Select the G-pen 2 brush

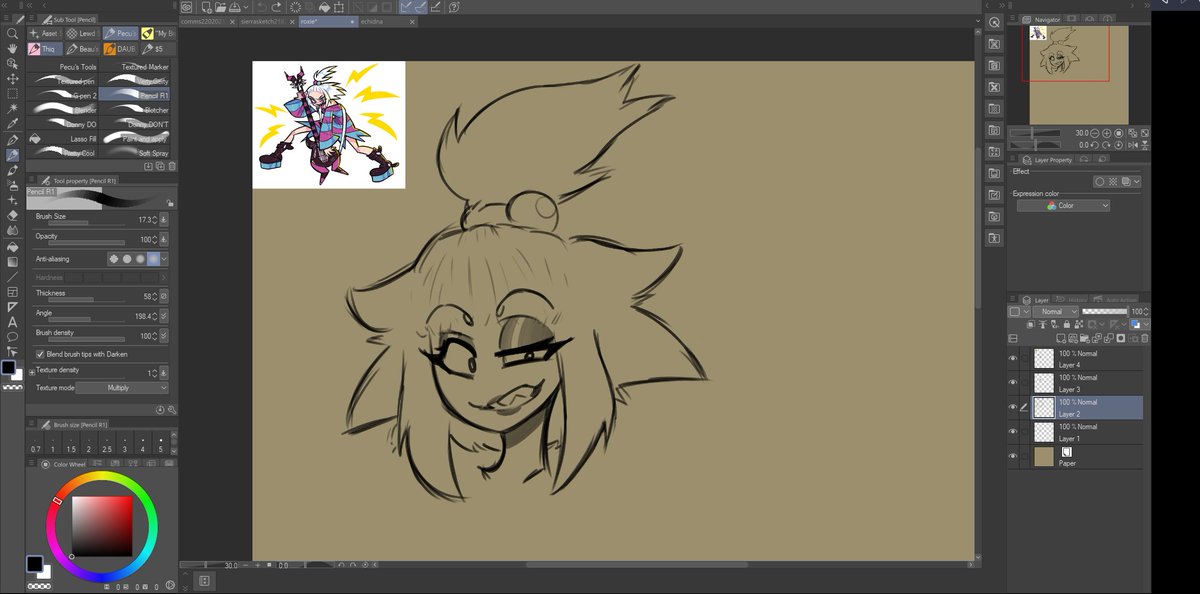pos(63,95)
